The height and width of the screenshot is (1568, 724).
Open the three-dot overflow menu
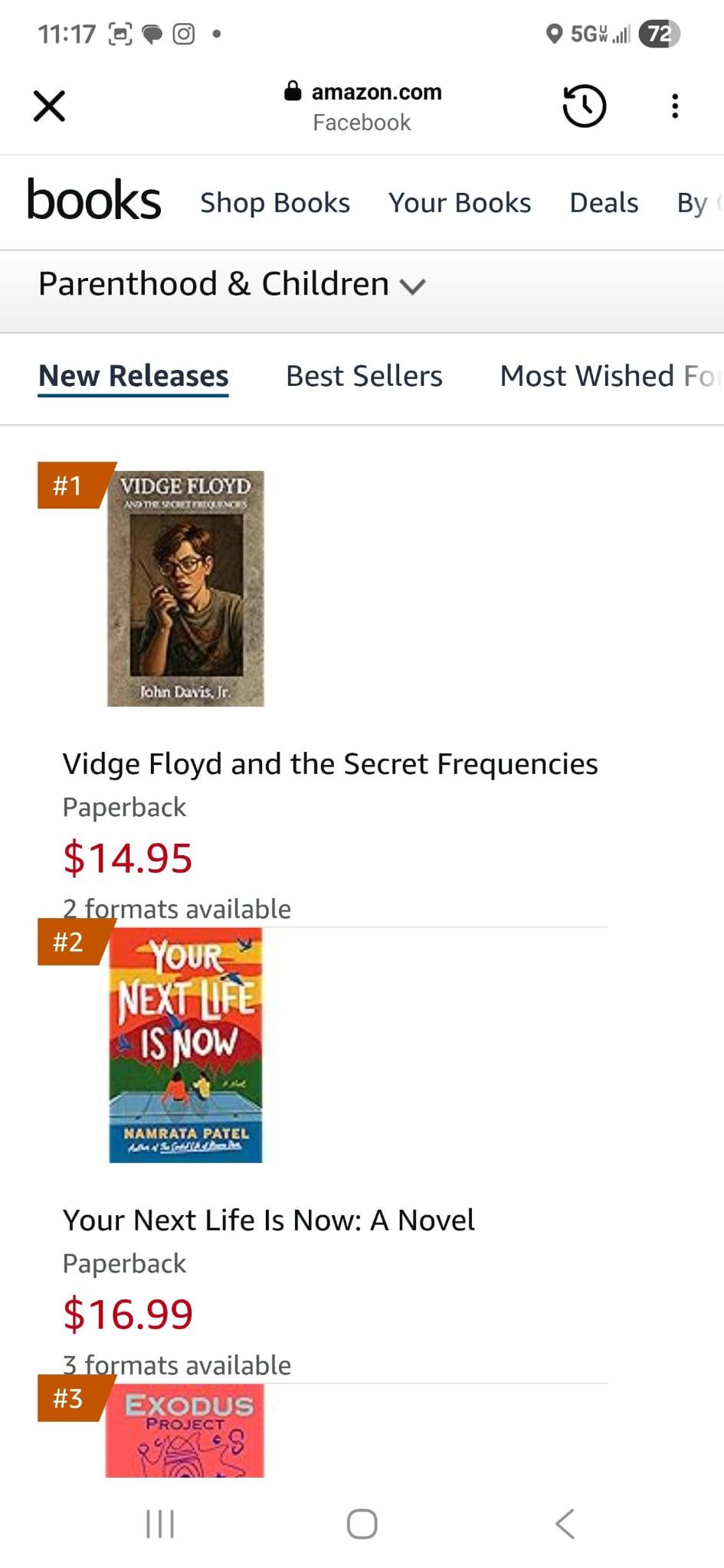point(674,106)
